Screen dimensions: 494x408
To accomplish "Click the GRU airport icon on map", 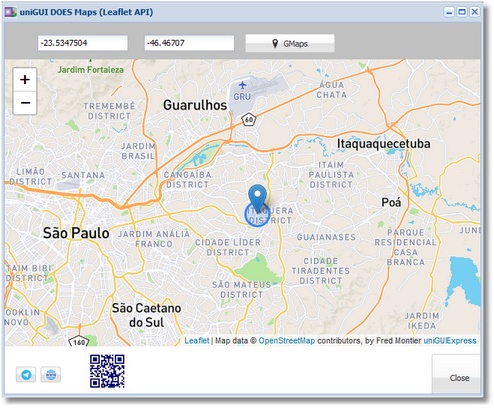I will point(242,86).
